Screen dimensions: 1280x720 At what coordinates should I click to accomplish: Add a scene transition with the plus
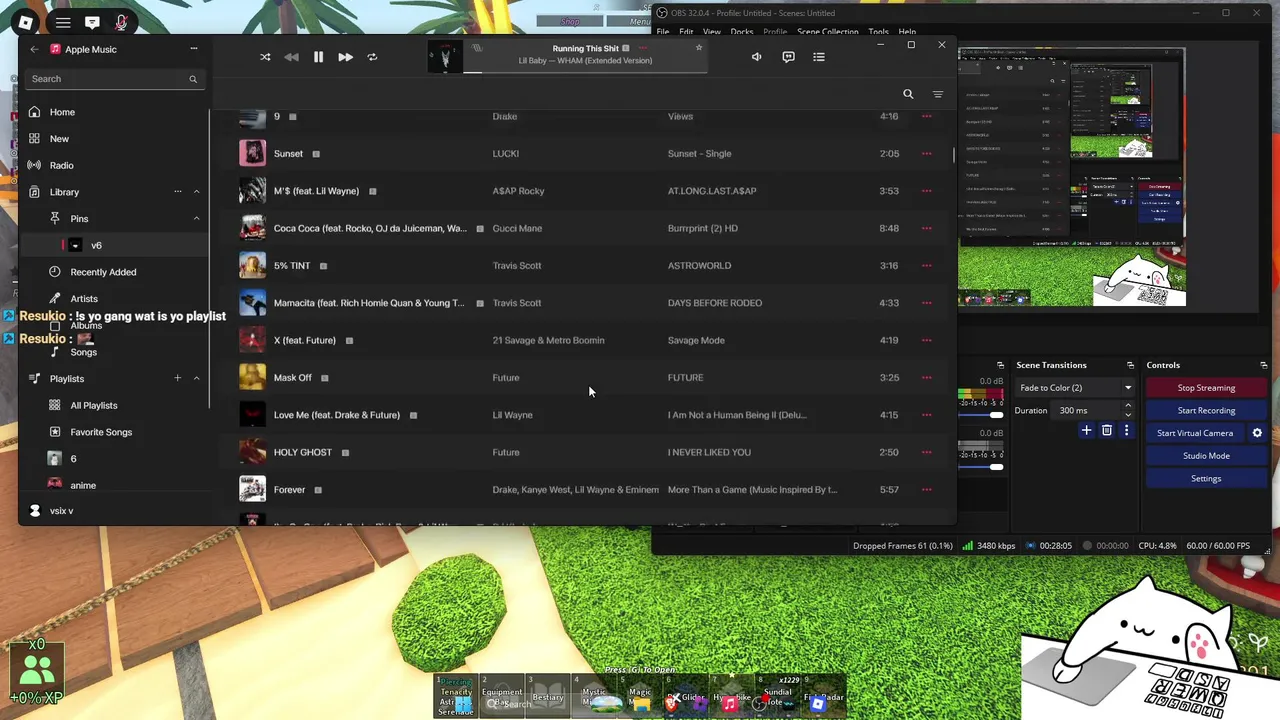point(1086,431)
